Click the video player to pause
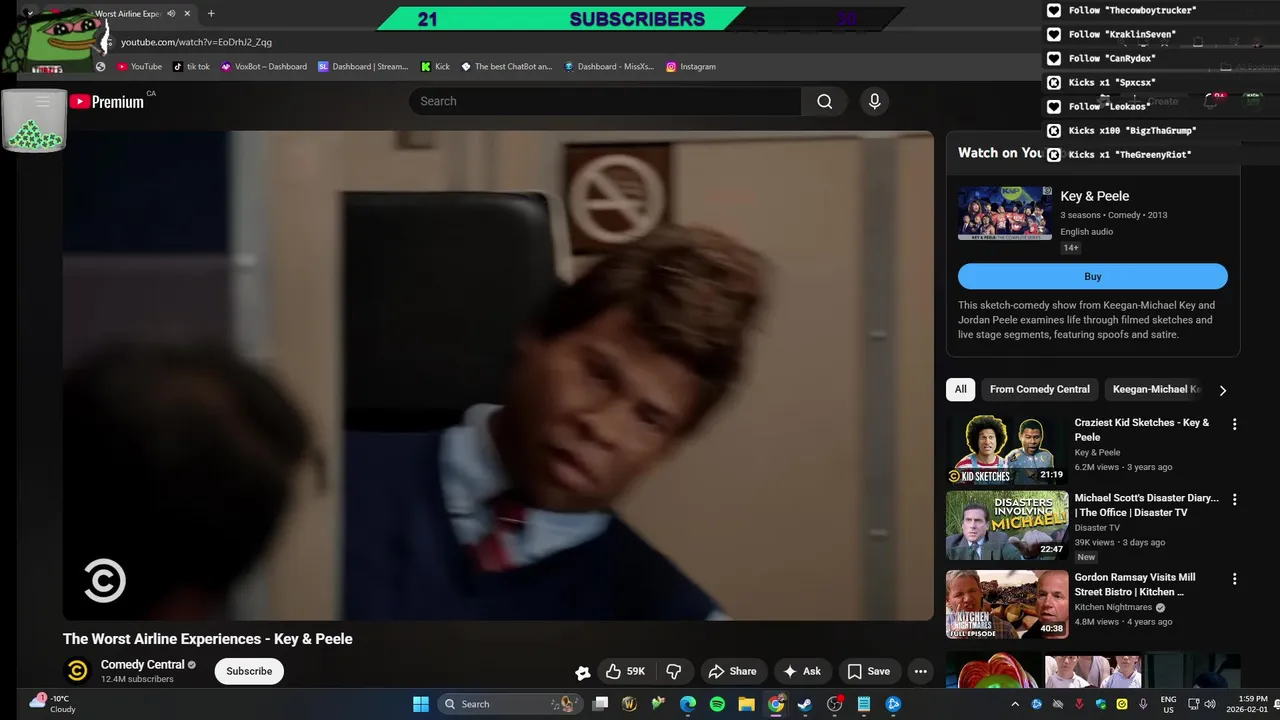 (498, 376)
